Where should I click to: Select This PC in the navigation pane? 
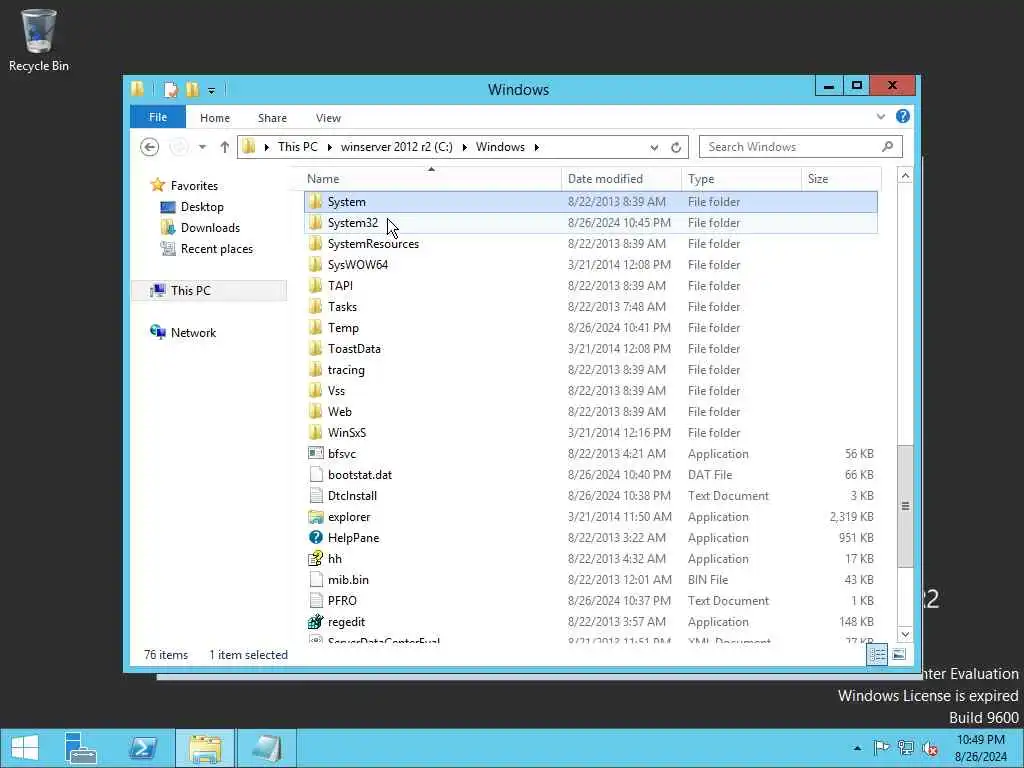pyautogui.click(x=191, y=291)
